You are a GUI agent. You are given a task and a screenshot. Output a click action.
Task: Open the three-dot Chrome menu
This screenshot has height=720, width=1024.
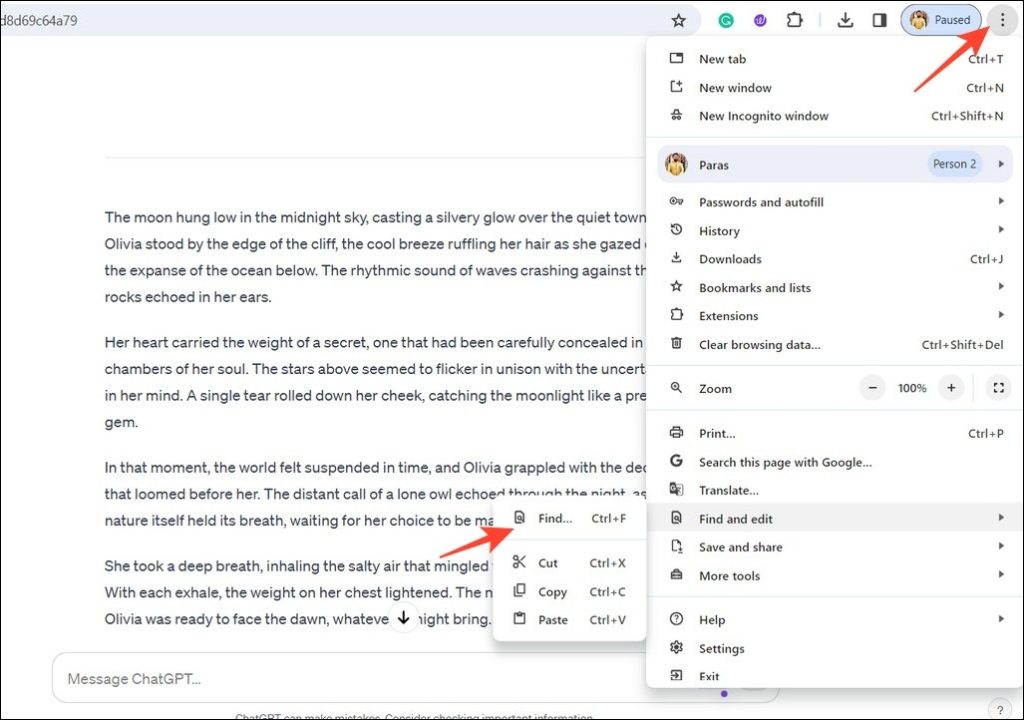click(x=1002, y=19)
